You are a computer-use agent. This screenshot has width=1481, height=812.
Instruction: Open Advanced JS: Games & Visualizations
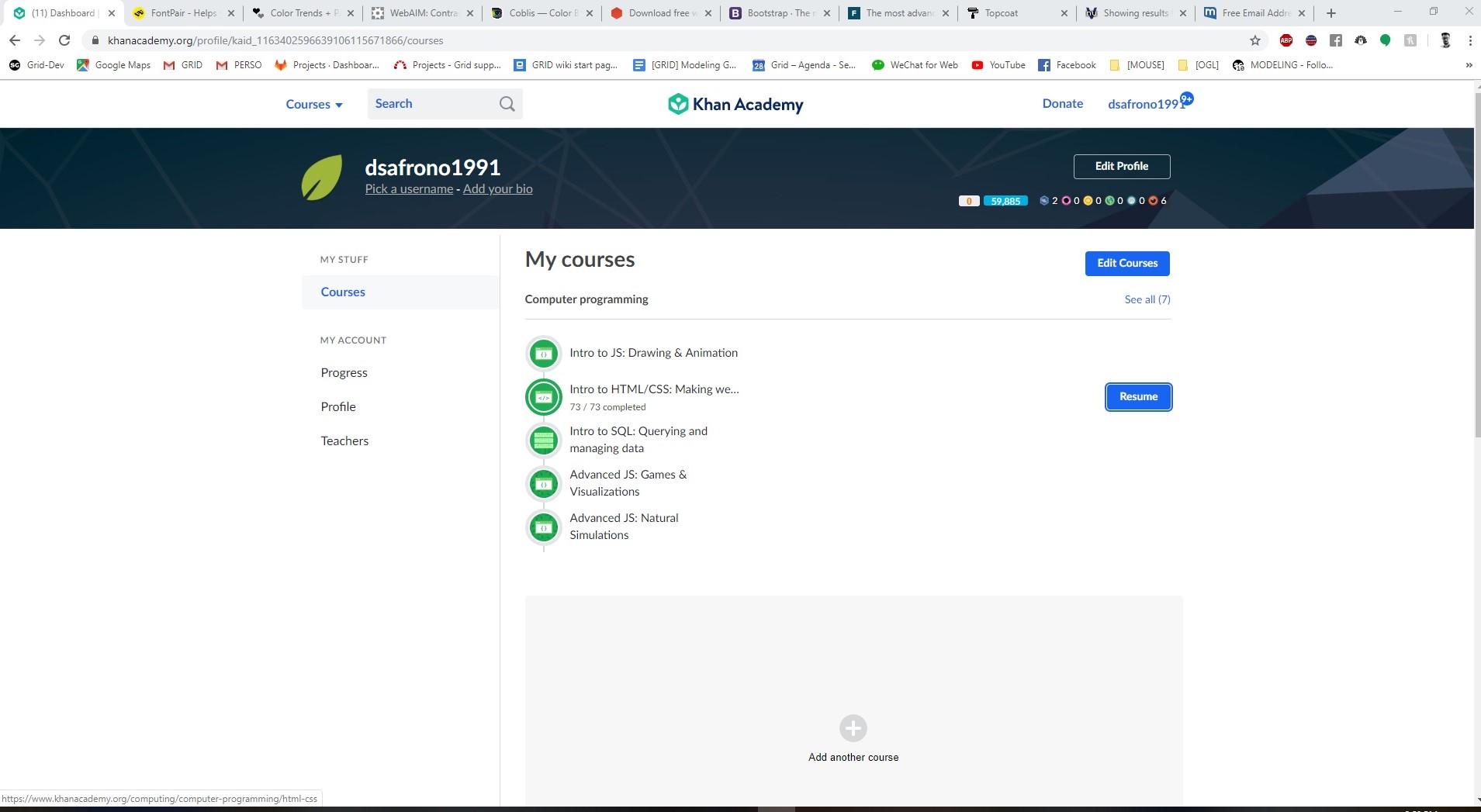628,483
